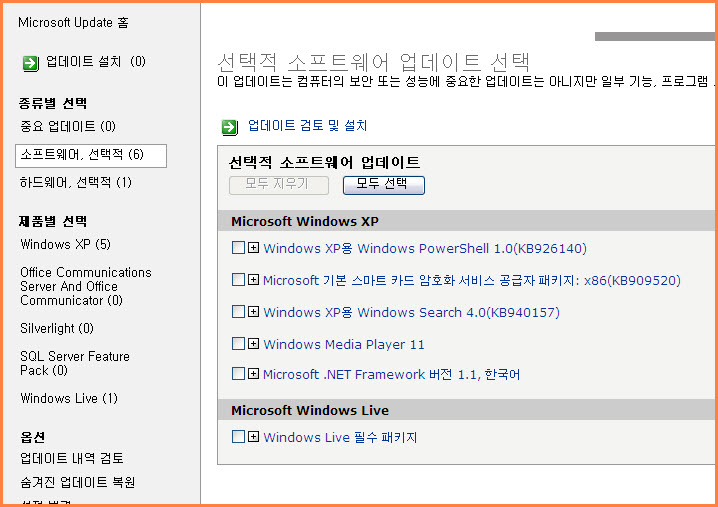
Task: Select 중요 업데이트 (0) category
Action: click(x=68, y=126)
